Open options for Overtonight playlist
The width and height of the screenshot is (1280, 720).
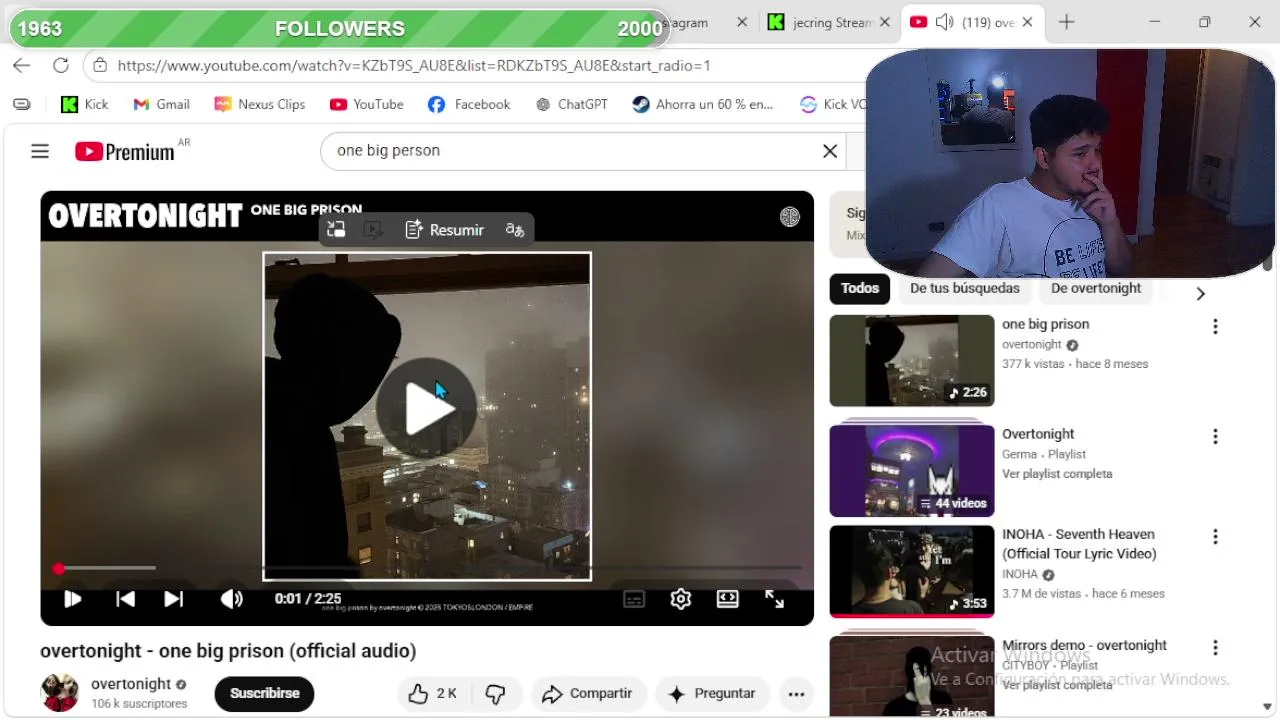click(x=1215, y=436)
